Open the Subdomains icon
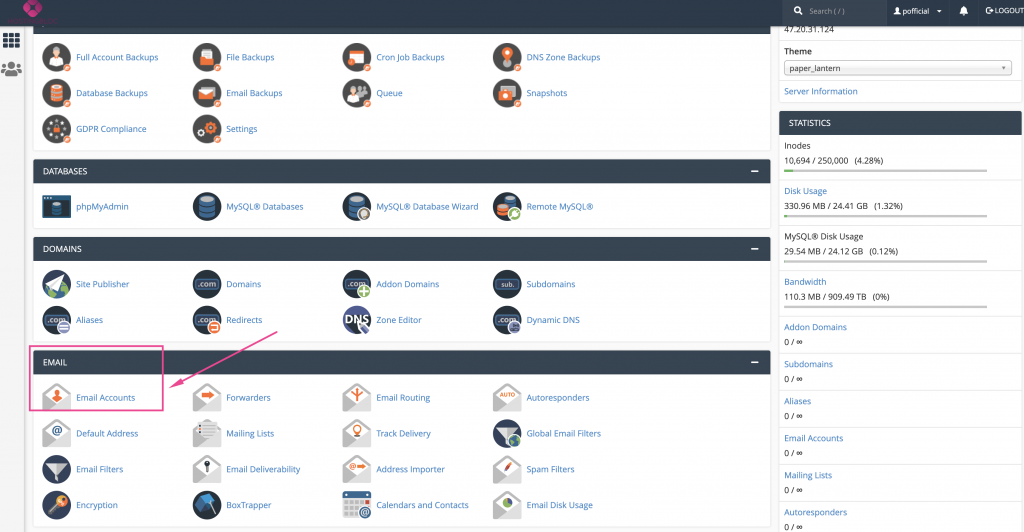The image size is (1024, 532). [x=507, y=284]
